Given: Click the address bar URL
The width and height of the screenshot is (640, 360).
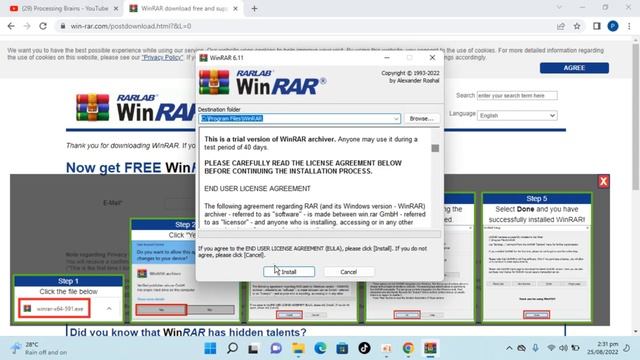Looking at the screenshot, I should pyautogui.click(x=131, y=26).
